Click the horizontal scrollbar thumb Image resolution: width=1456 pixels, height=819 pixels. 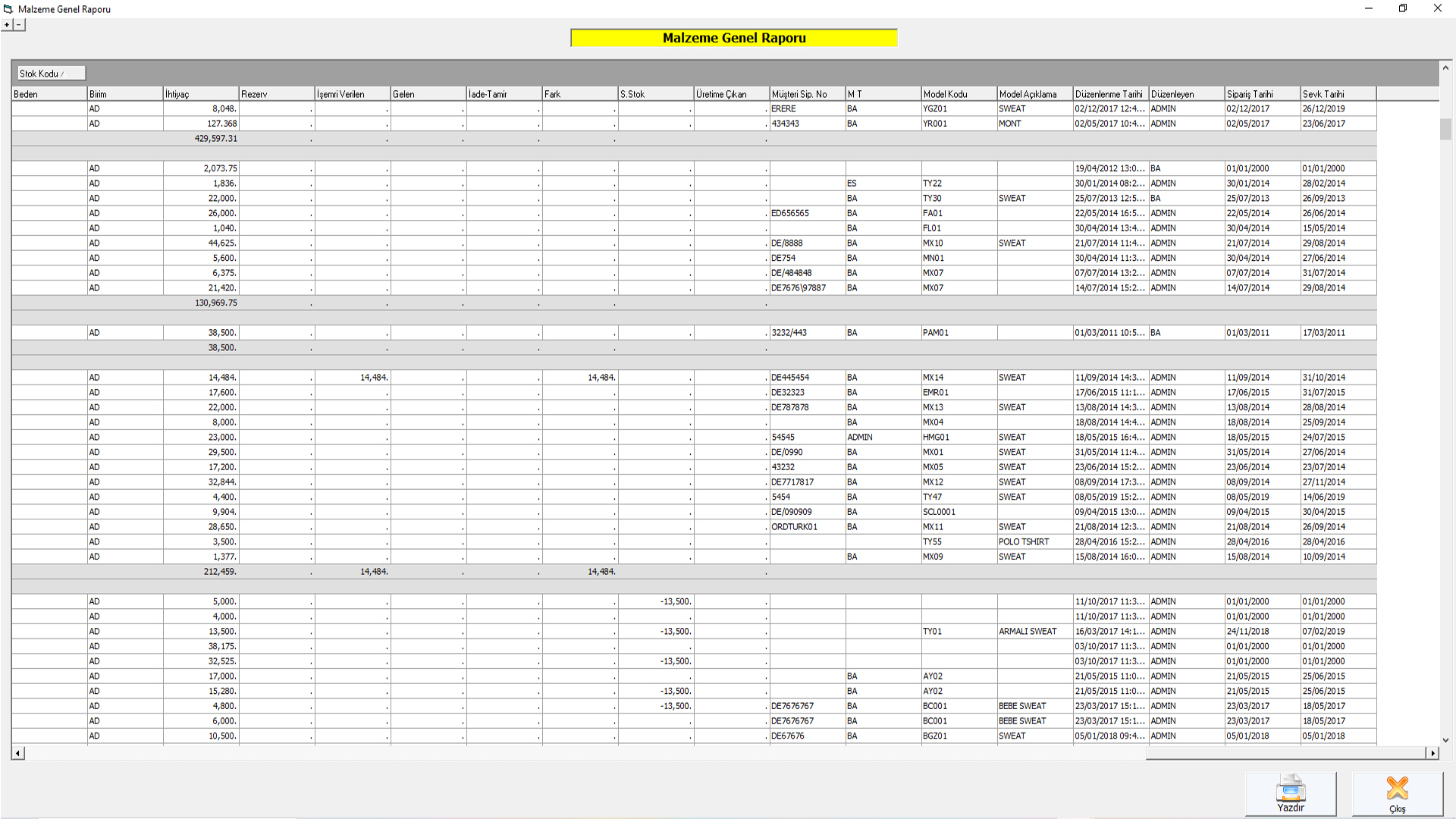tap(1285, 753)
